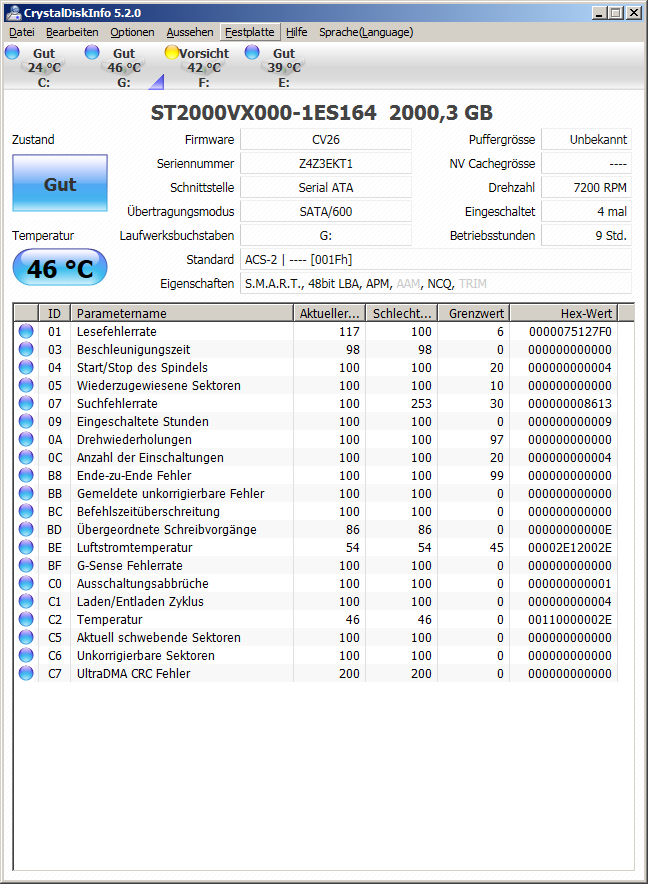
Task: Select drive C: status orb icon
Action: pyautogui.click(x=12, y=53)
